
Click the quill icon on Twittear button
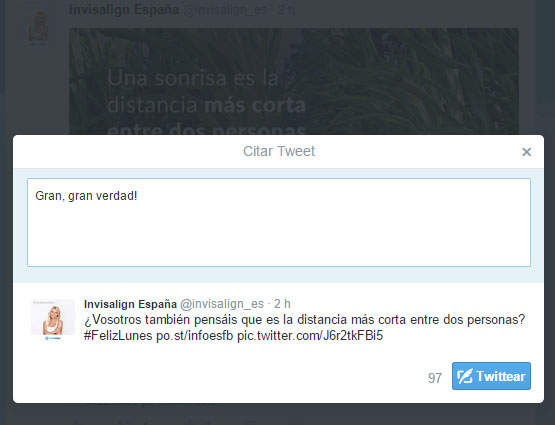(464, 376)
